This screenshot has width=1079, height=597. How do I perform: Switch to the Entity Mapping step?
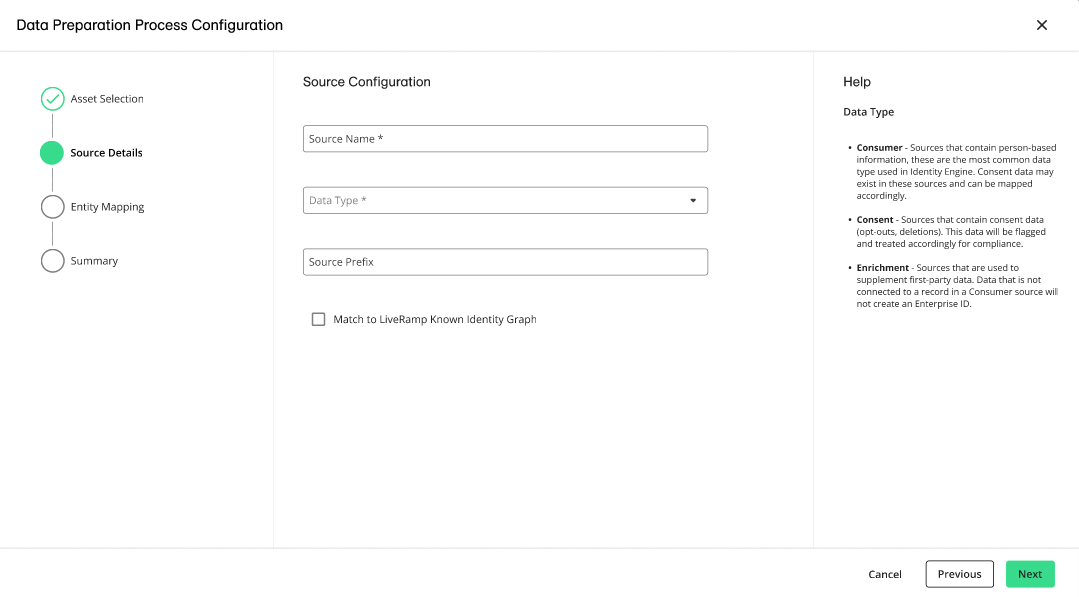coord(107,206)
